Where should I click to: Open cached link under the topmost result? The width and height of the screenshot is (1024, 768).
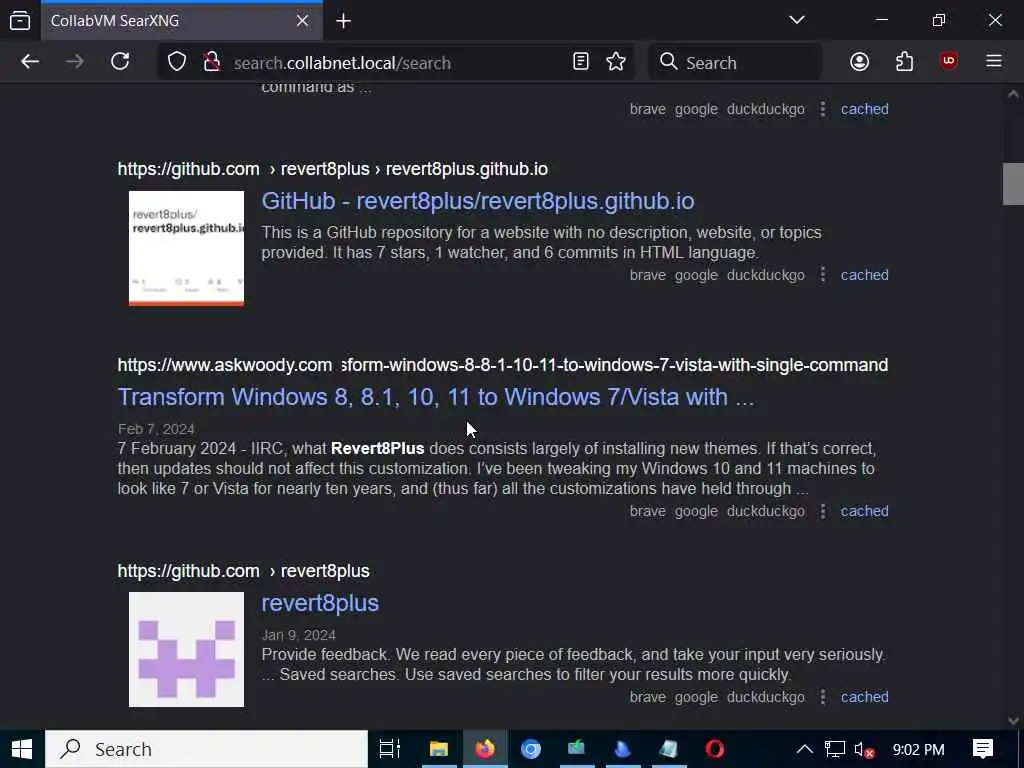[864, 109]
